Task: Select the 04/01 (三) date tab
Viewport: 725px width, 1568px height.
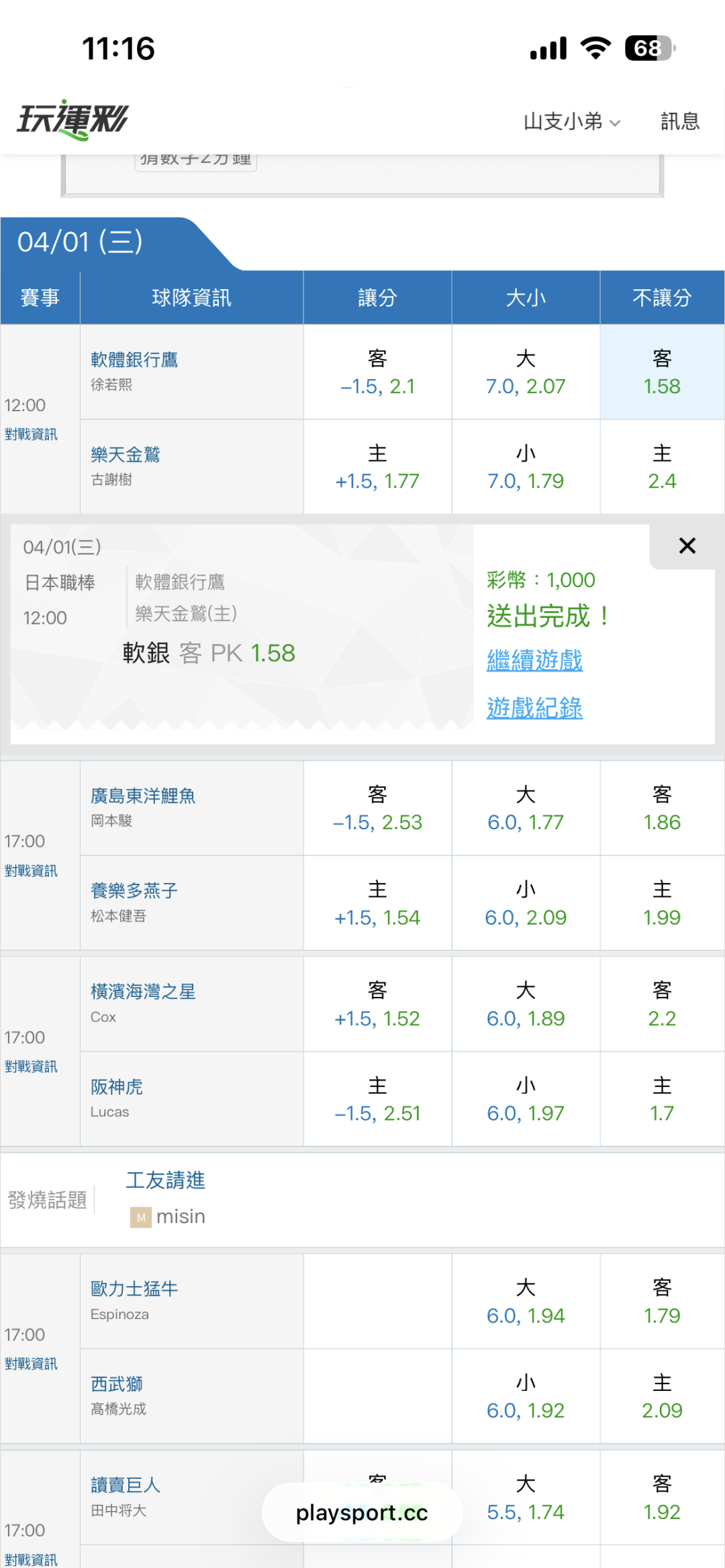Action: coord(81,242)
